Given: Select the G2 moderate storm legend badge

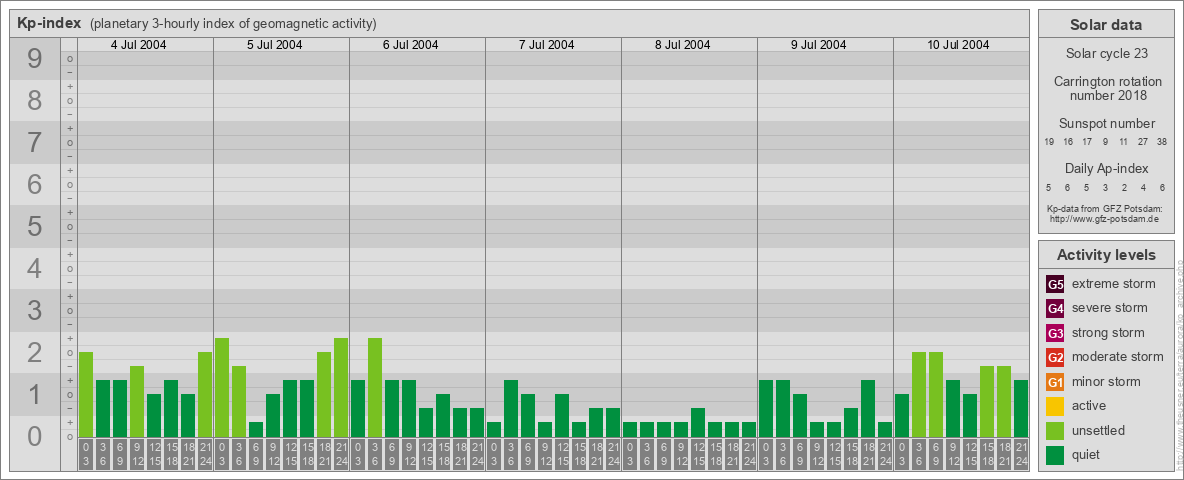Looking at the screenshot, I should pyautogui.click(x=1056, y=357).
